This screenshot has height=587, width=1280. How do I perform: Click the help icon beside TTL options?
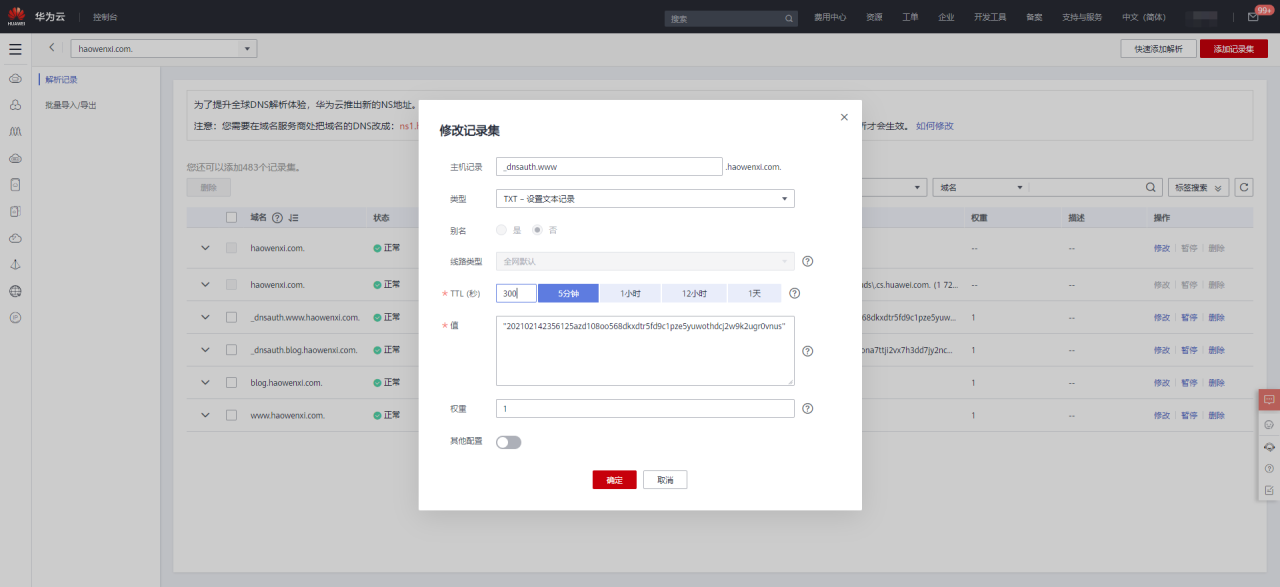point(794,293)
